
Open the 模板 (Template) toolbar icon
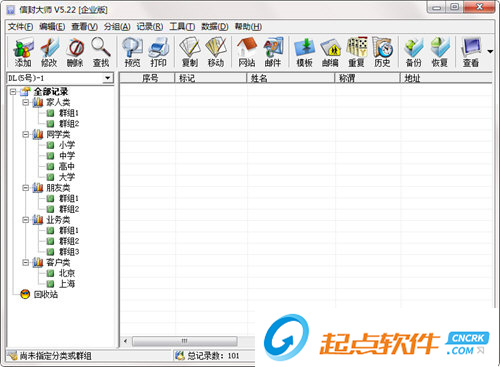click(x=304, y=52)
